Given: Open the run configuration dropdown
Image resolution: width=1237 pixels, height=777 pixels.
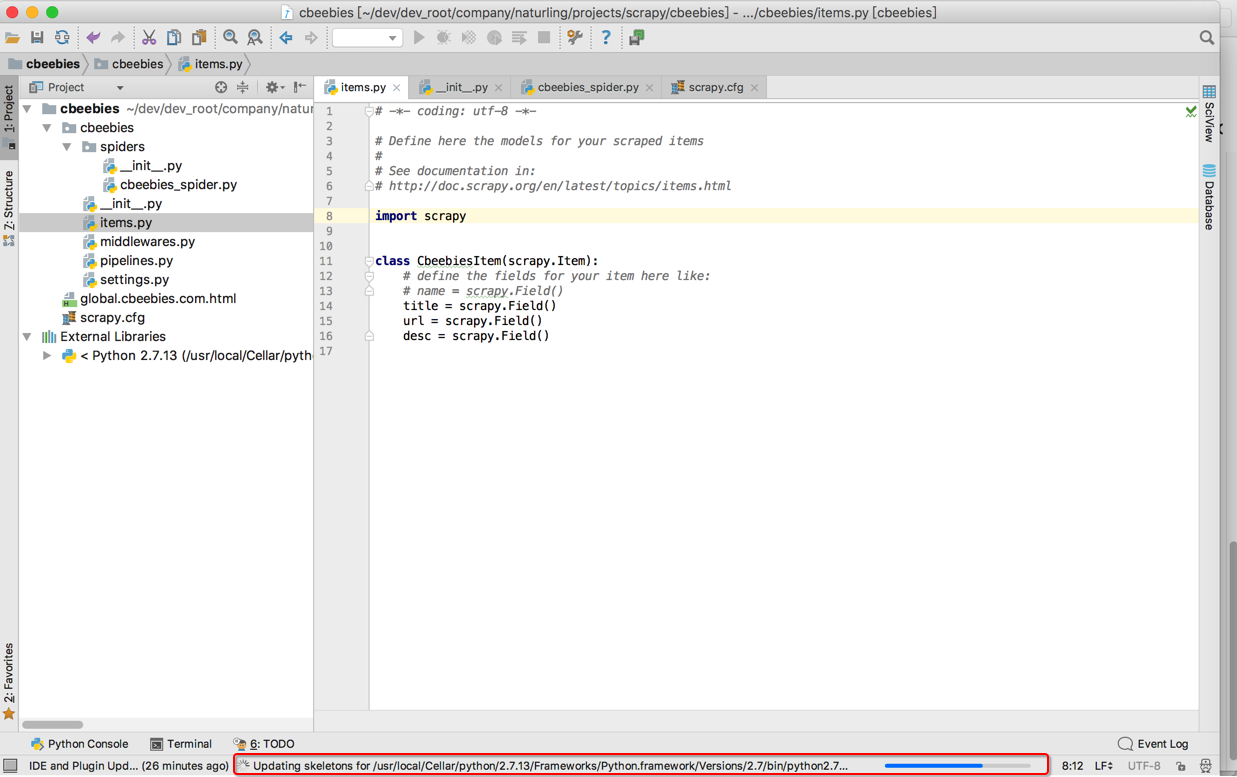Looking at the screenshot, I should [x=367, y=38].
